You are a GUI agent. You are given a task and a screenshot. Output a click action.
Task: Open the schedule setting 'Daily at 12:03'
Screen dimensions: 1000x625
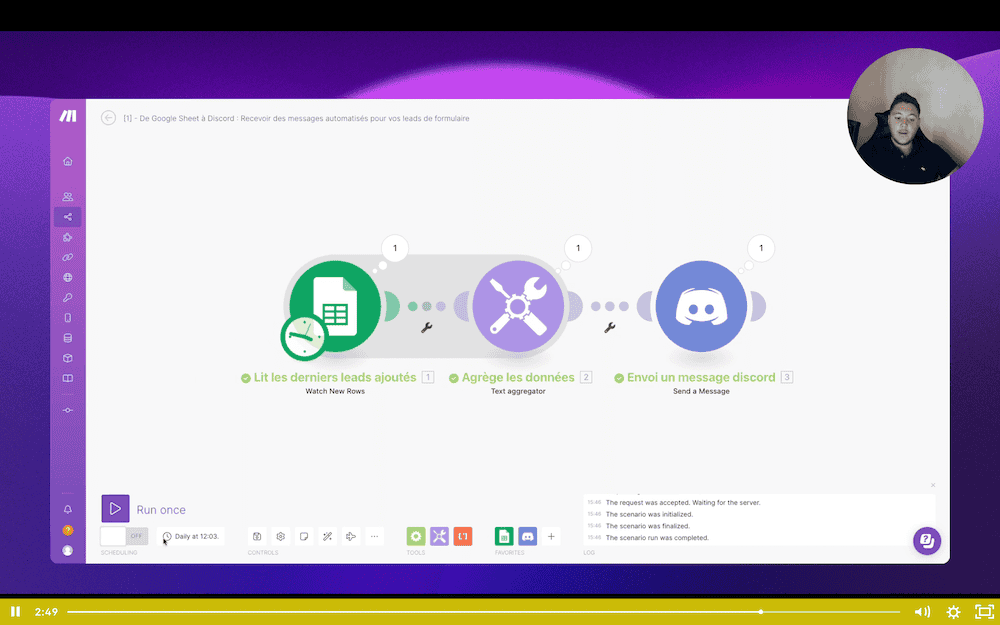point(191,536)
